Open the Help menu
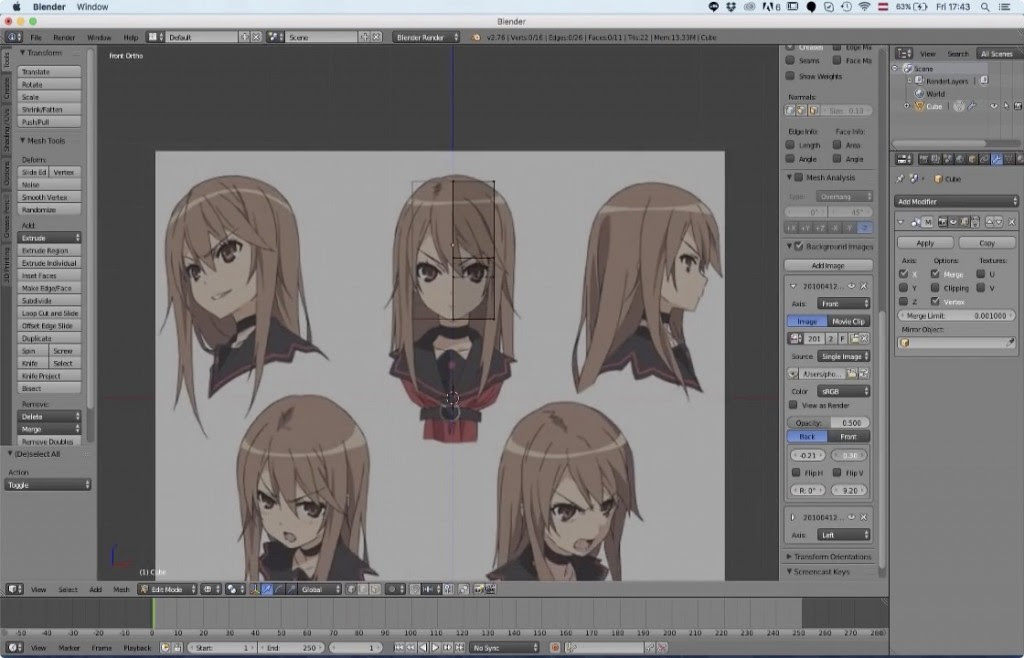Screen dimensions: 1024x658 pyautogui.click(x=131, y=37)
